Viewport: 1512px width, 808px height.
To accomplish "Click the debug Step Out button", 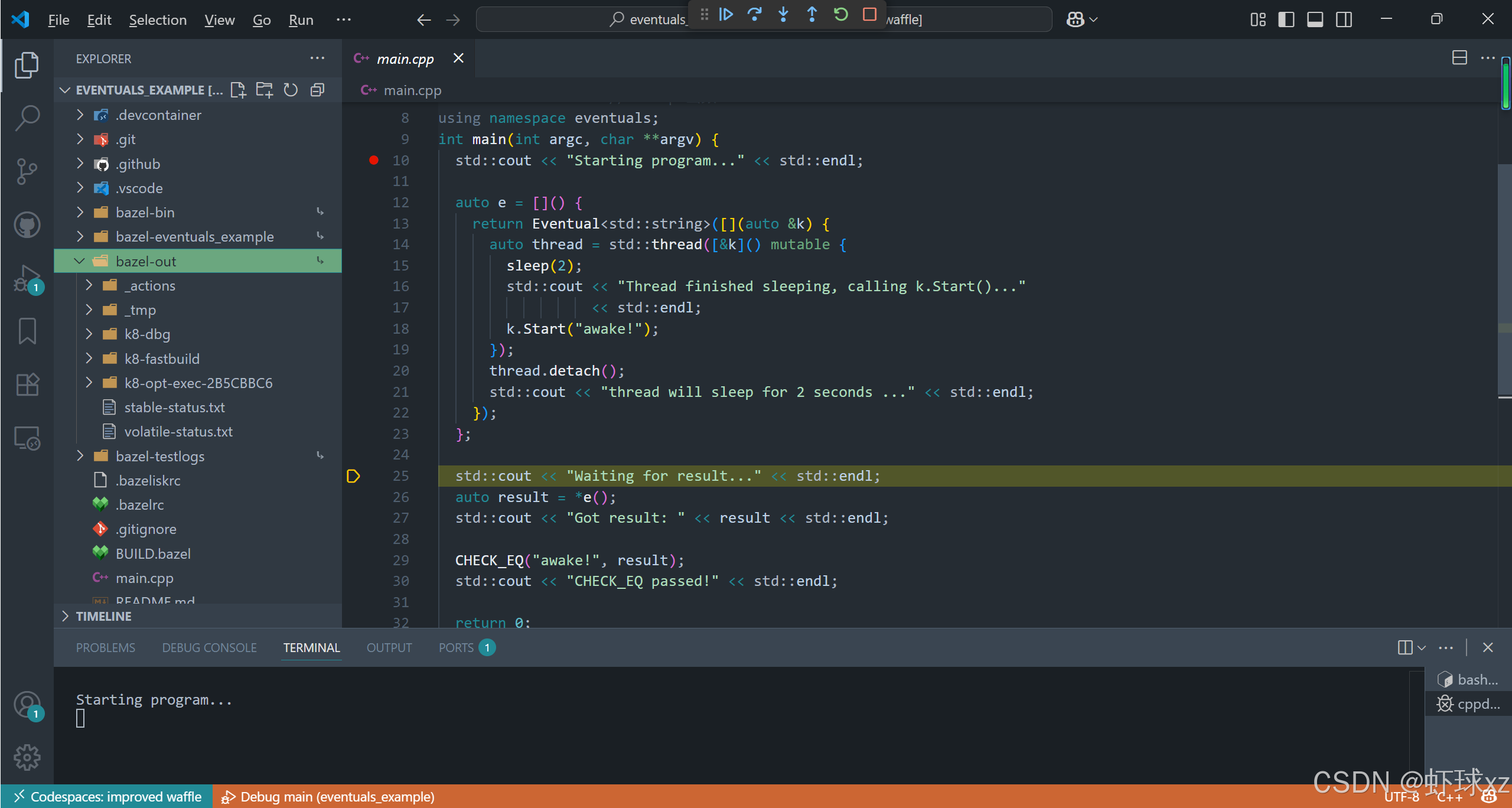I will (x=812, y=14).
